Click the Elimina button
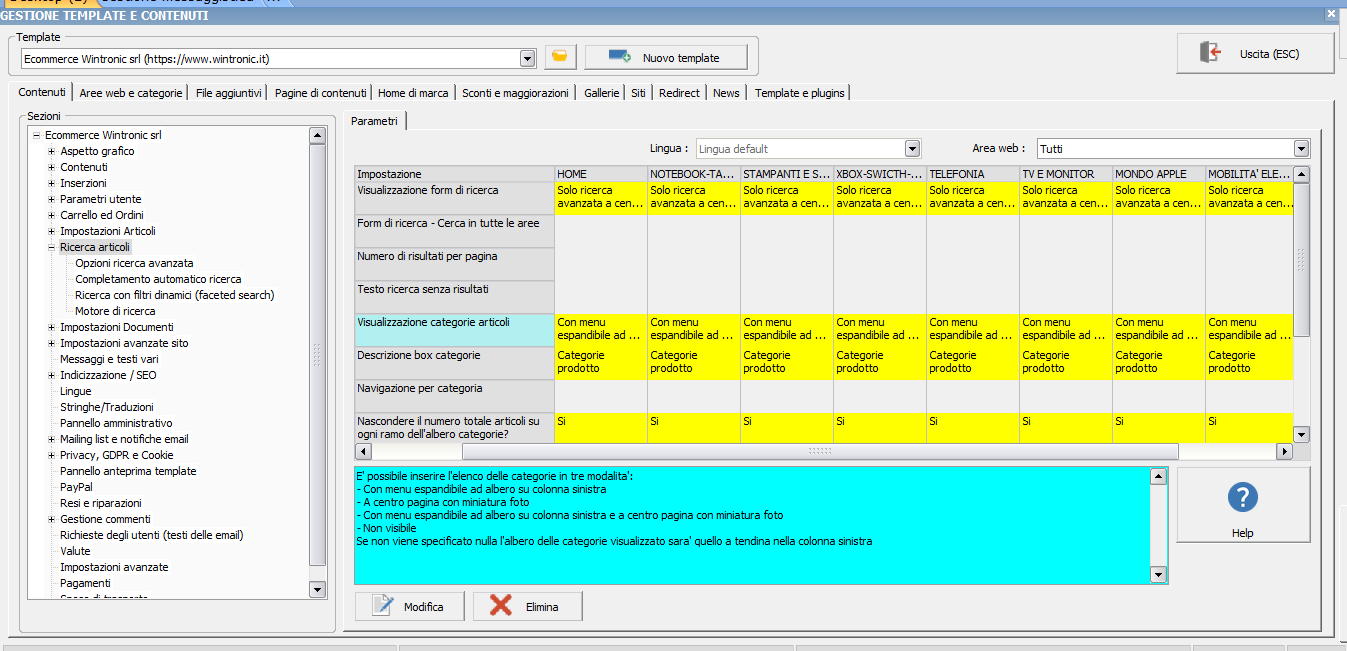The width and height of the screenshot is (1347, 651). click(x=528, y=606)
